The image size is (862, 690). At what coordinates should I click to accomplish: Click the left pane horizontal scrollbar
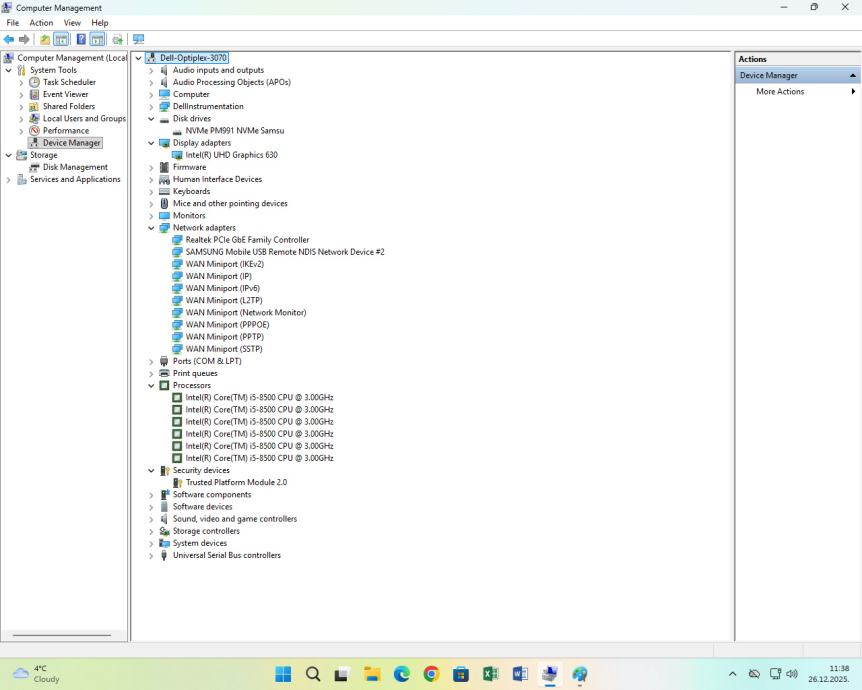62,635
